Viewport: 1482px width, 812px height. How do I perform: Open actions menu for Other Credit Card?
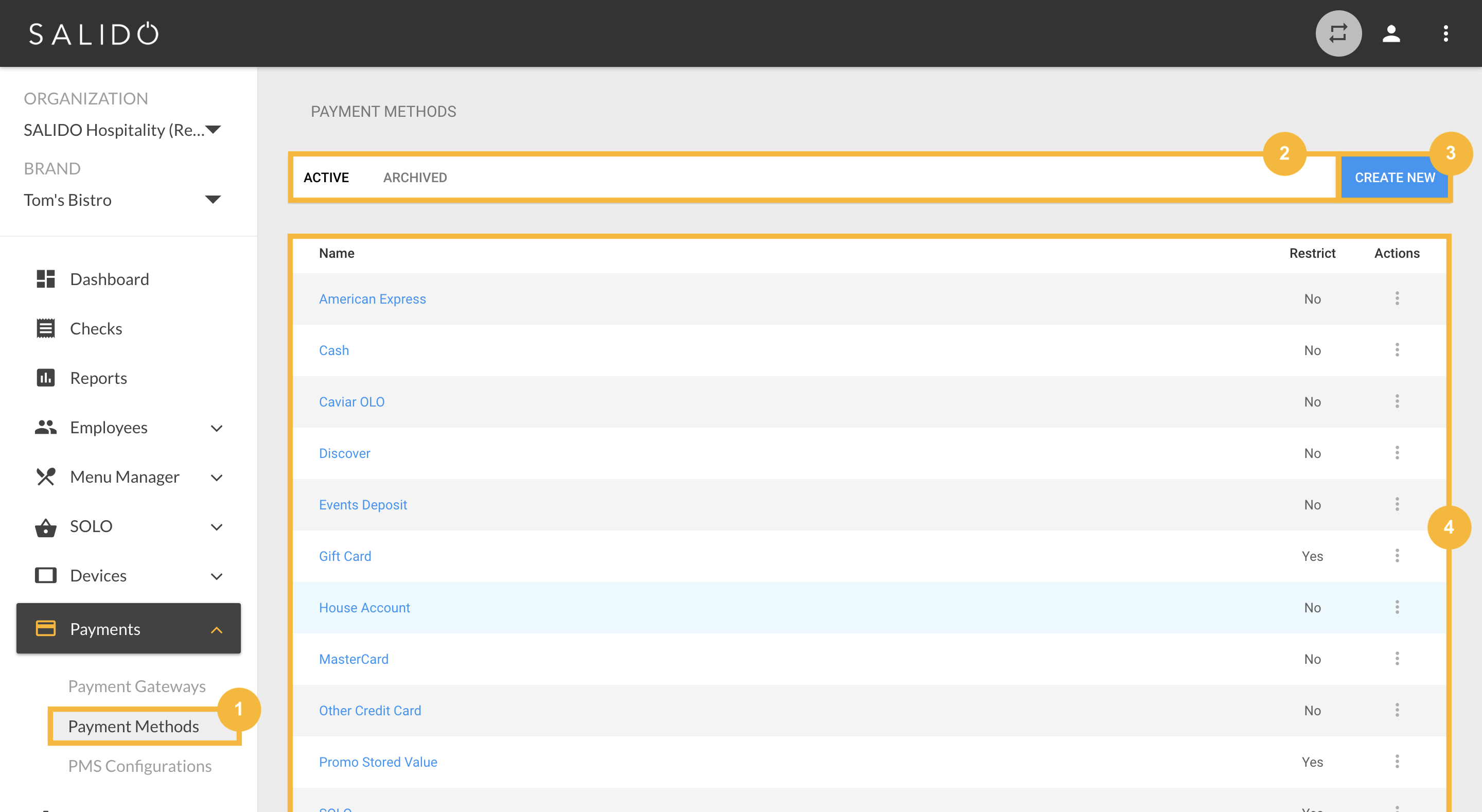tap(1397, 710)
